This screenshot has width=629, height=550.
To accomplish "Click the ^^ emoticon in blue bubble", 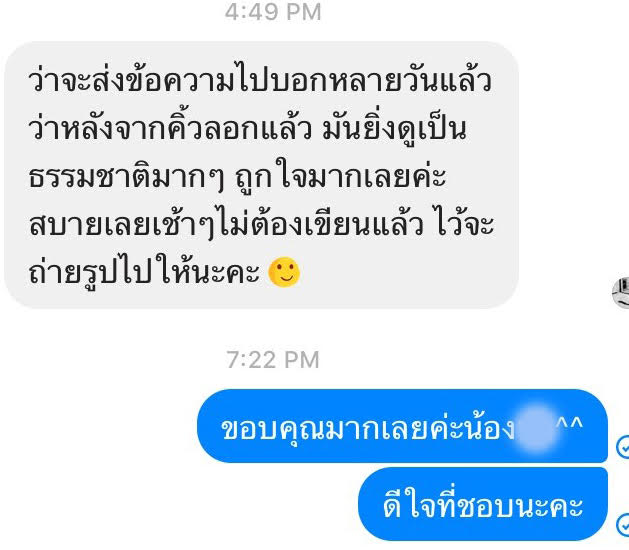I will pyautogui.click(x=569, y=424).
